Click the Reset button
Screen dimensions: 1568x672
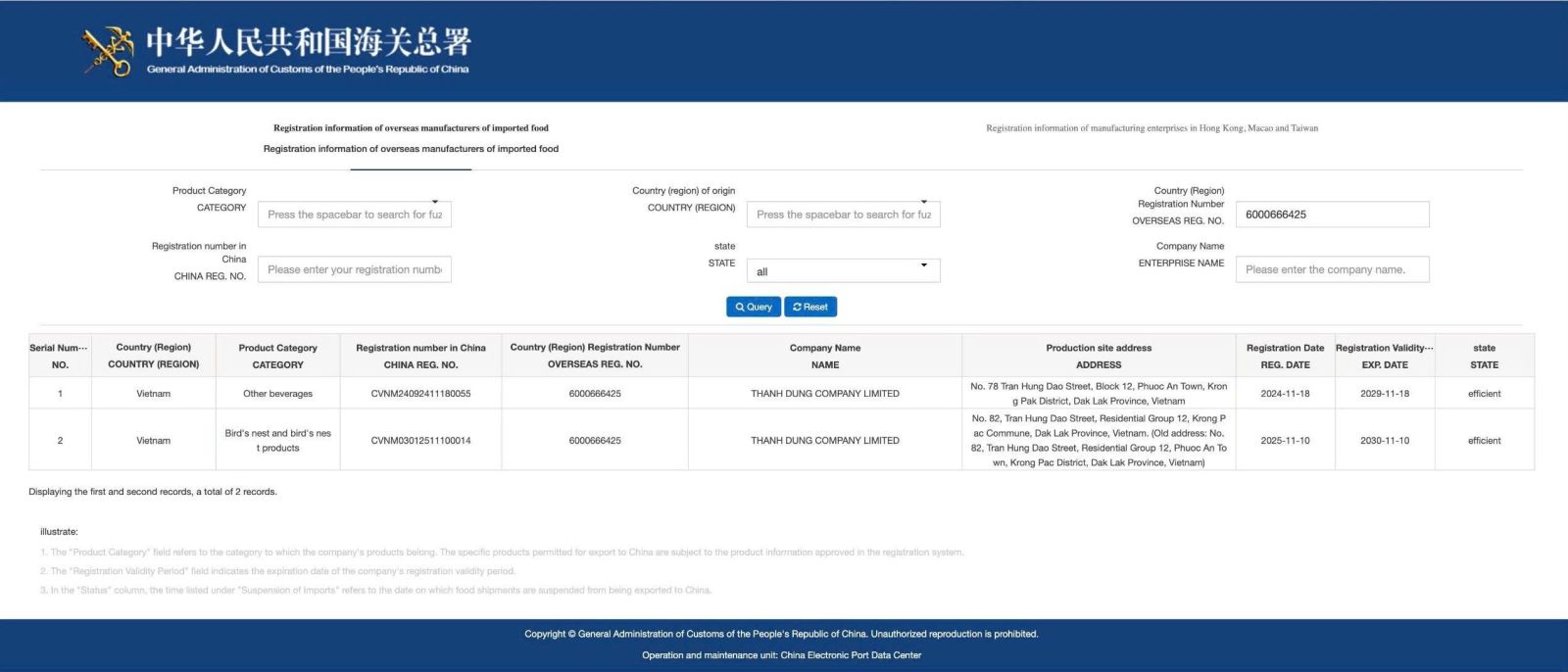(x=810, y=307)
